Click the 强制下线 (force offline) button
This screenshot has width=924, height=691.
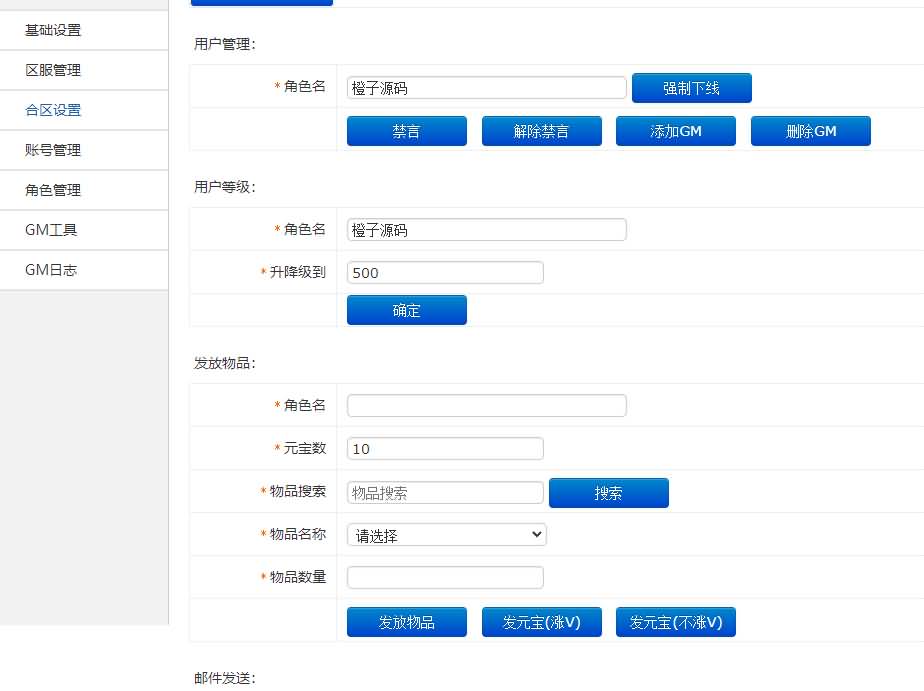tap(691, 87)
